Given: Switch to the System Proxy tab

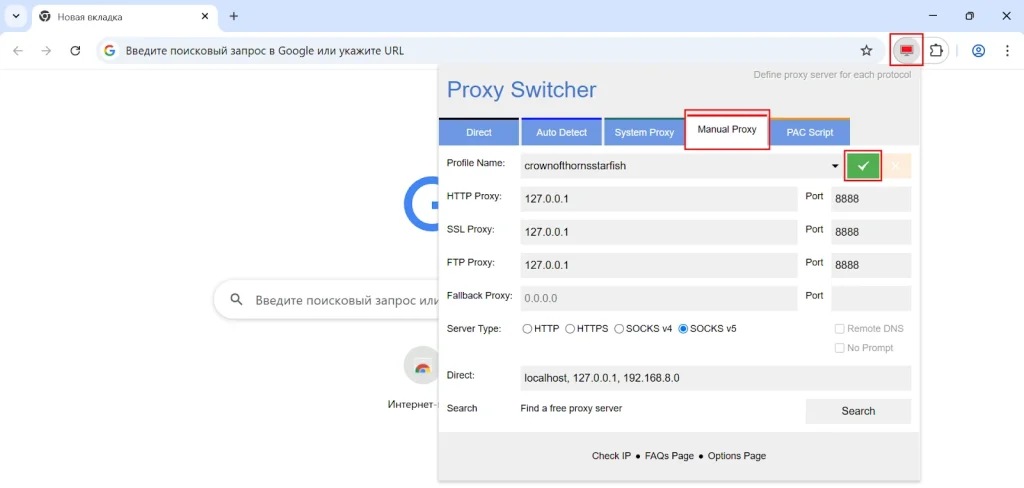Looking at the screenshot, I should pyautogui.click(x=644, y=132).
